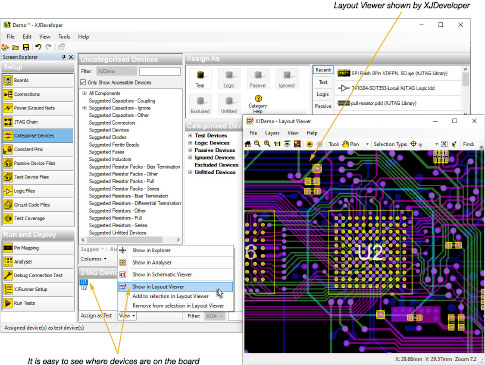This screenshot has height=365, width=485.
Task: Select Suggested Resistors - Pull row
Action: (115, 218)
